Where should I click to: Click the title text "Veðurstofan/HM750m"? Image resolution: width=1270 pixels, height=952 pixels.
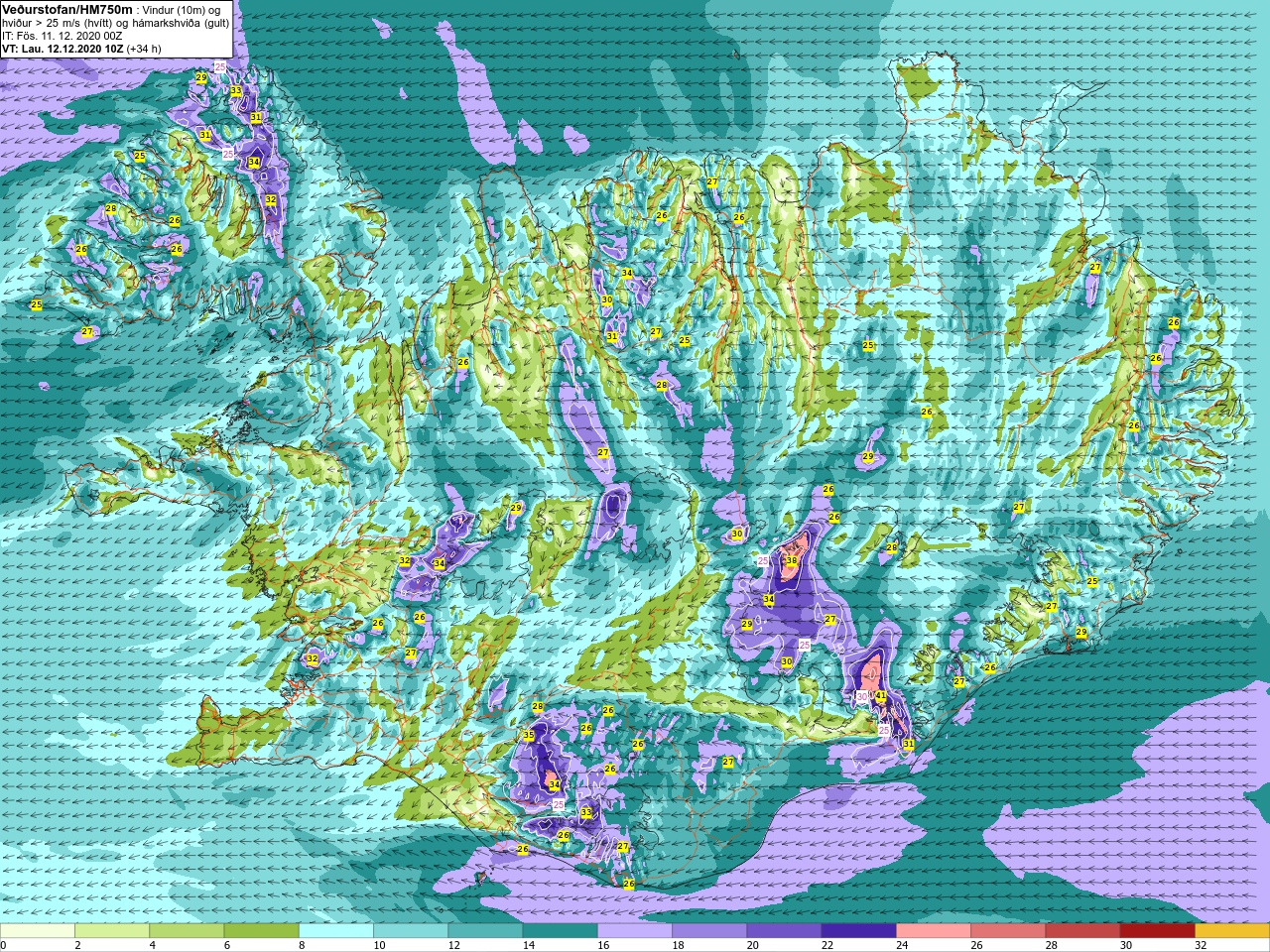[67, 9]
